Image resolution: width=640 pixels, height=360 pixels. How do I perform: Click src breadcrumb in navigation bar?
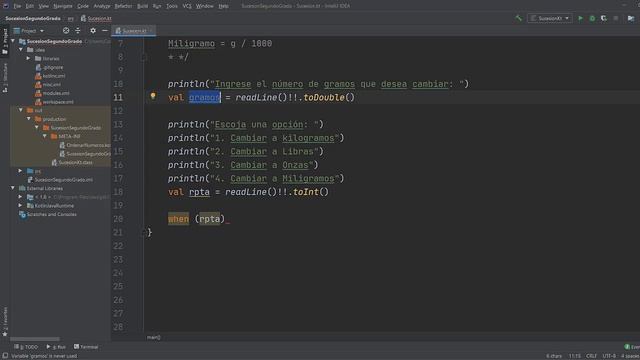tap(71, 18)
